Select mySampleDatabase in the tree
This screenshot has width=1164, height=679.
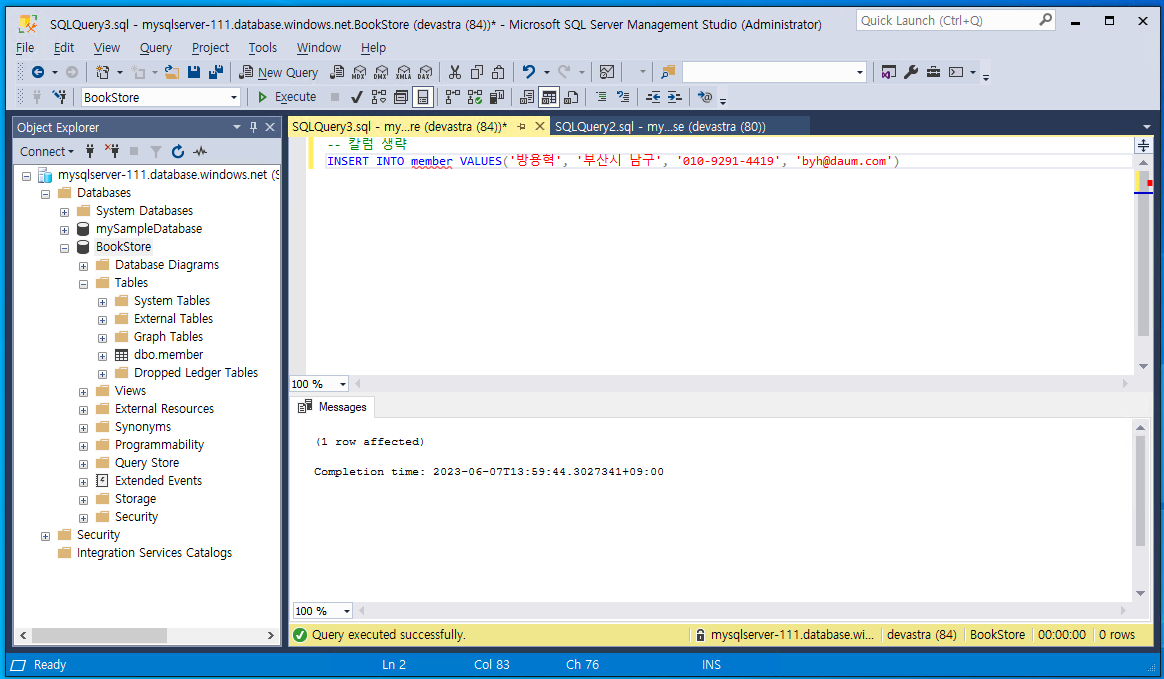(x=148, y=229)
